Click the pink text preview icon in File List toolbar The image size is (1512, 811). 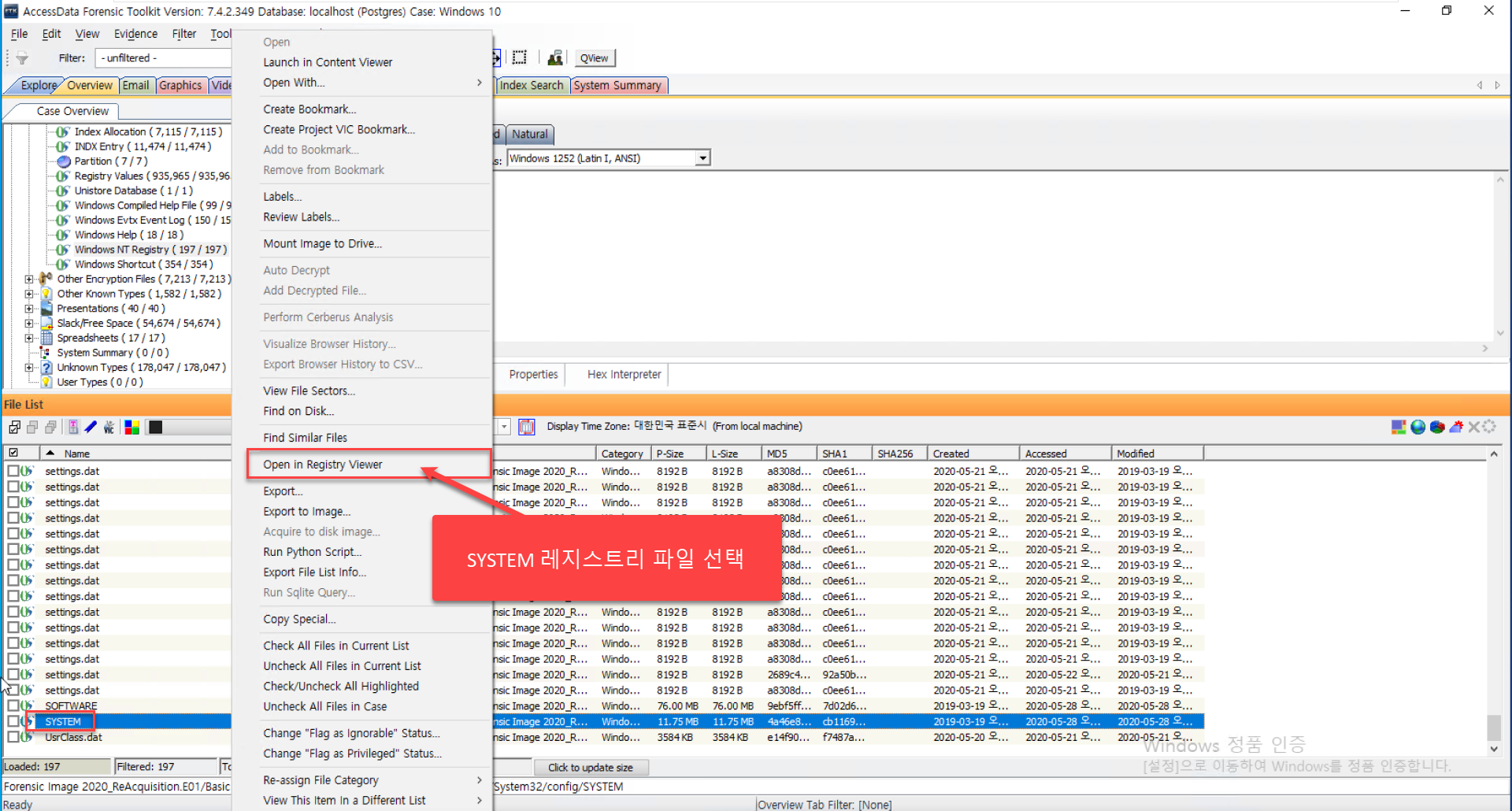73,428
